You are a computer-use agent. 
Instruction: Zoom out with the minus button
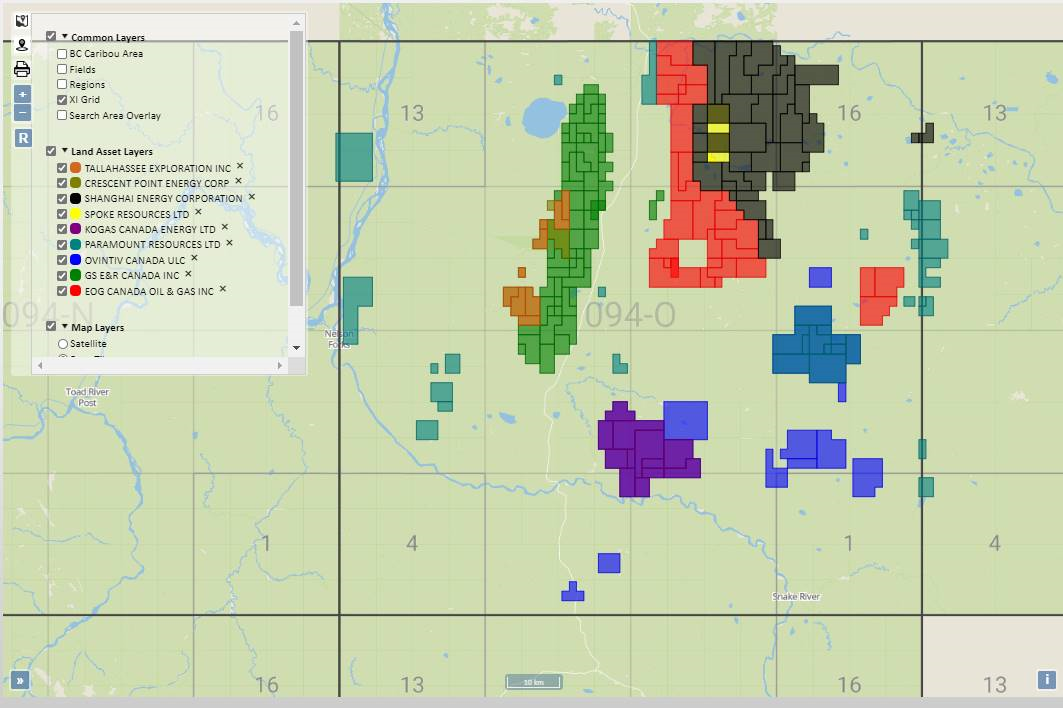click(x=23, y=113)
